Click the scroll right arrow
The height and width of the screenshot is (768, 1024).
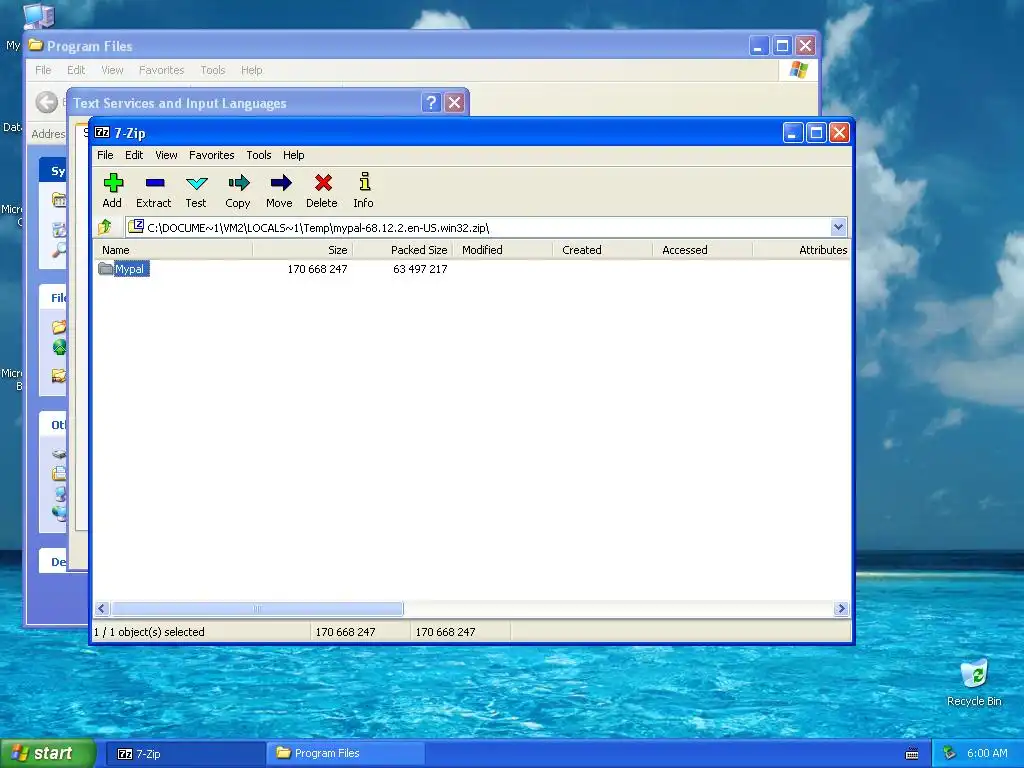pyautogui.click(x=841, y=609)
